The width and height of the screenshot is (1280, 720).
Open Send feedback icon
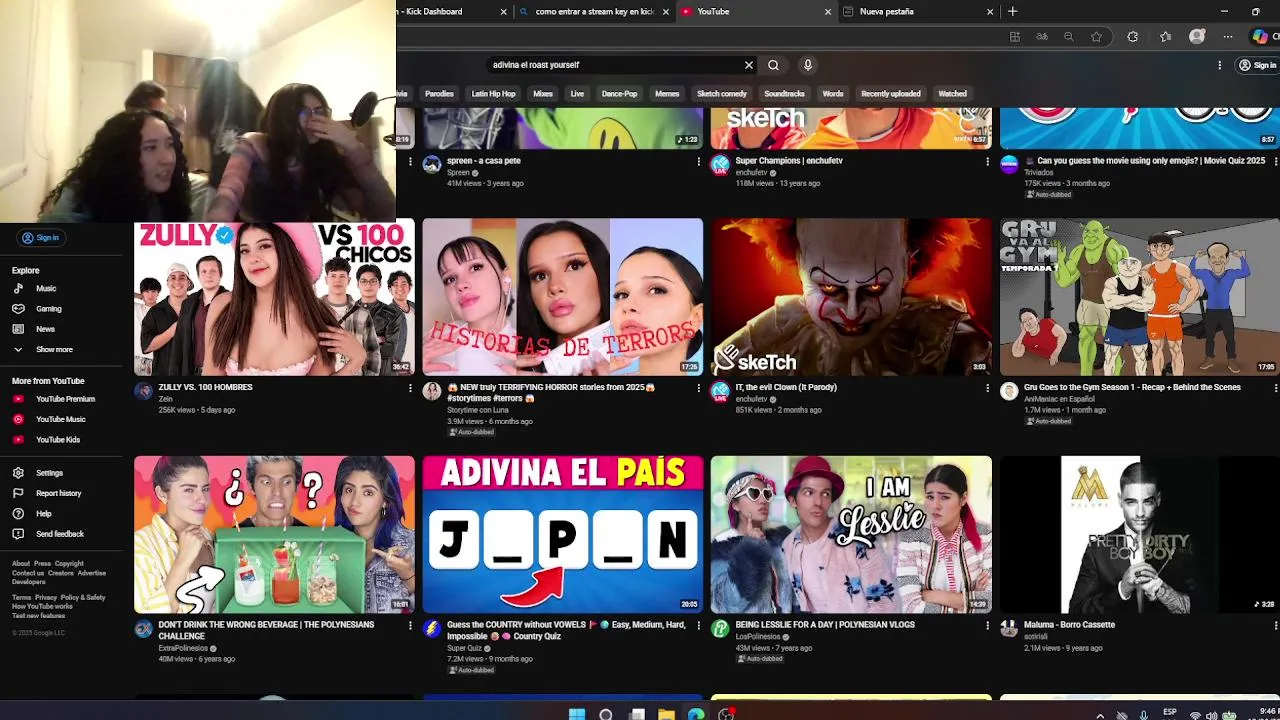[18, 534]
